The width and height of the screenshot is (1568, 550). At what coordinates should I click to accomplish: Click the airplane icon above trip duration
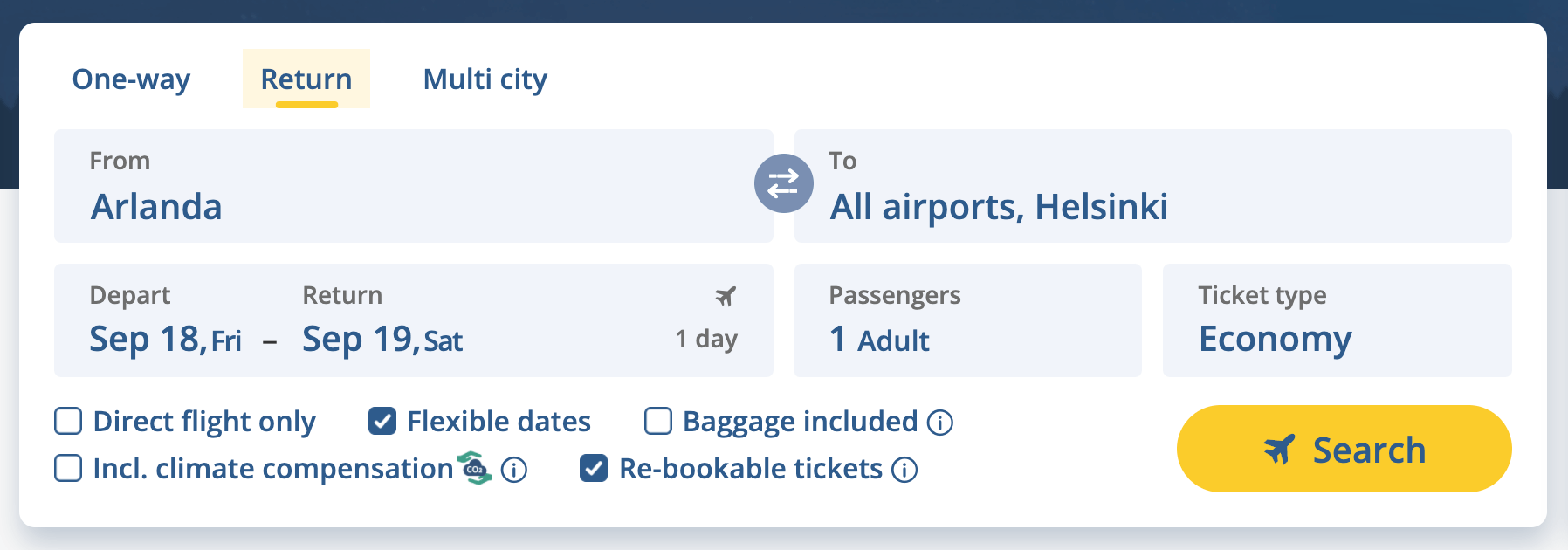[726, 297]
